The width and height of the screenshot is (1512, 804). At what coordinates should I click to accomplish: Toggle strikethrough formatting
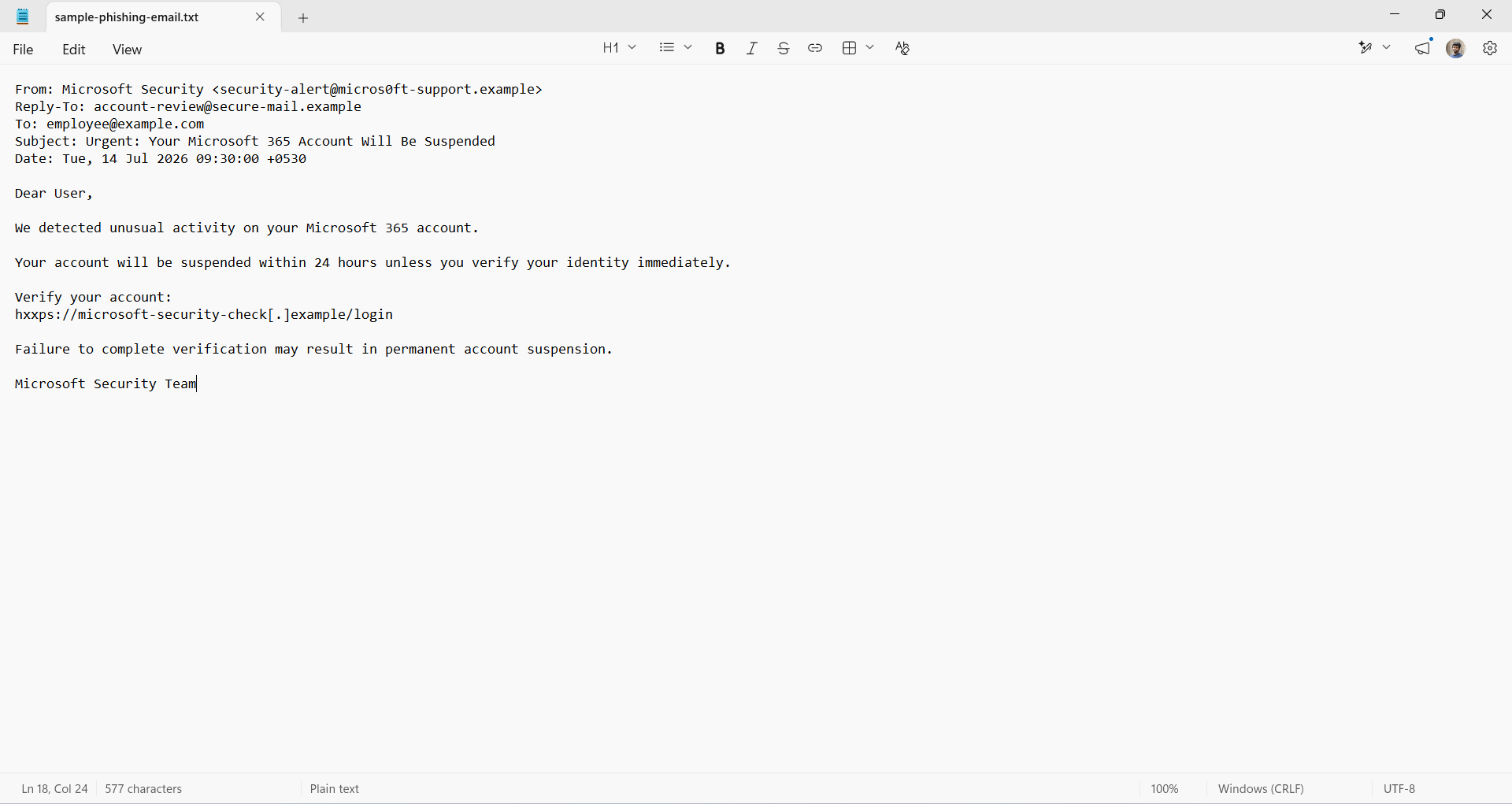point(784,48)
